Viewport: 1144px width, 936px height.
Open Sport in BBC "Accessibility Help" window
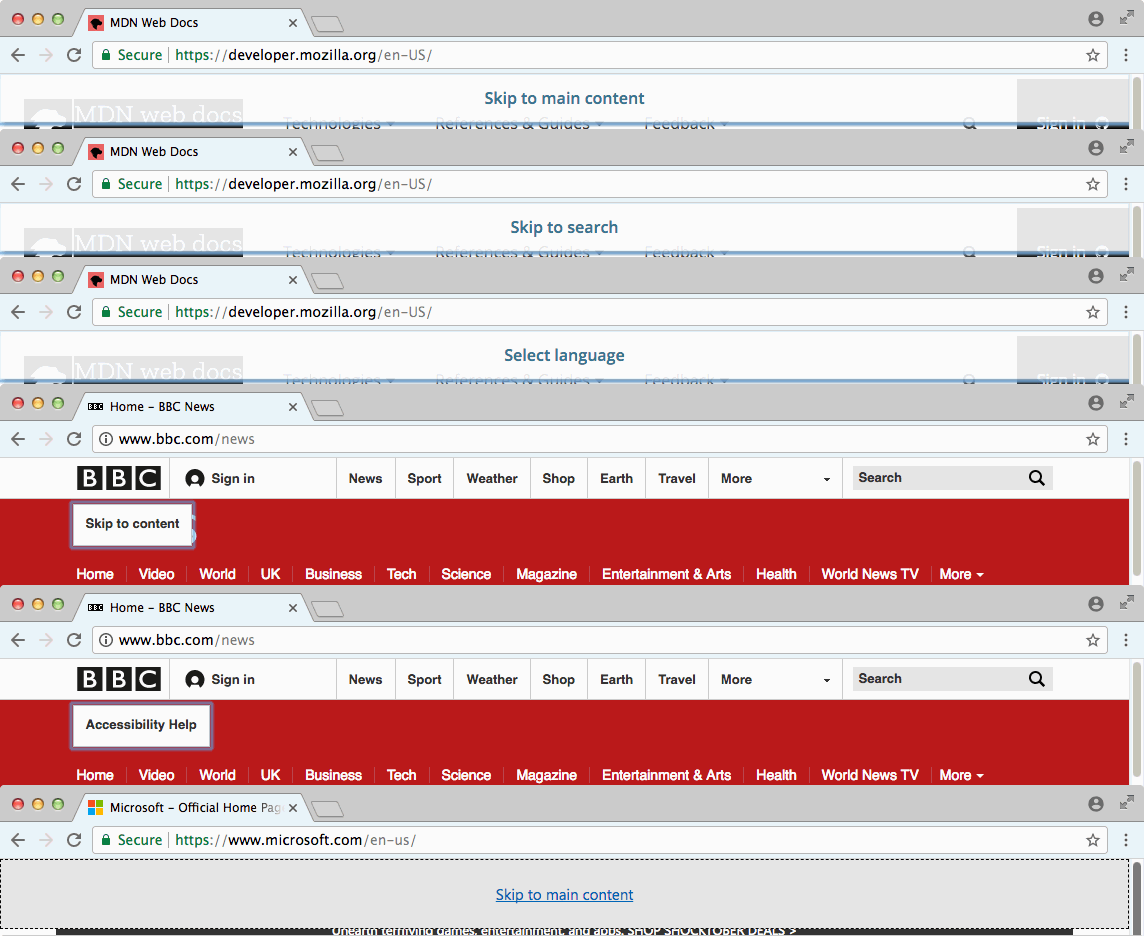[424, 679]
